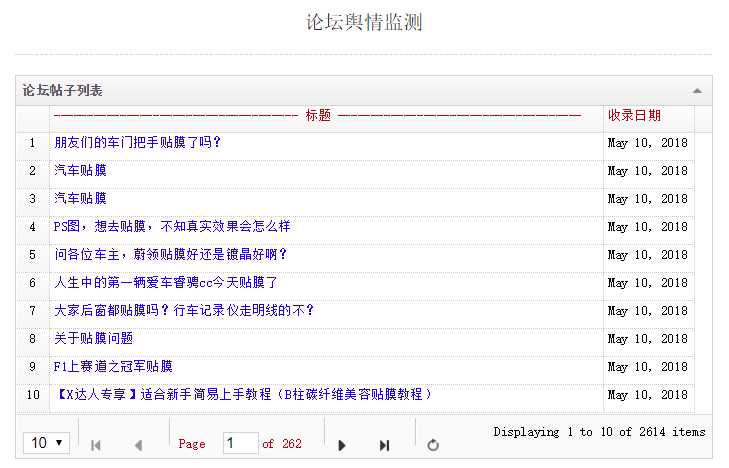This screenshot has height=468, width=729.
Task: Open post 人生中的第一辆爱车睿骋cc今天贴膜了
Action: pos(166,283)
